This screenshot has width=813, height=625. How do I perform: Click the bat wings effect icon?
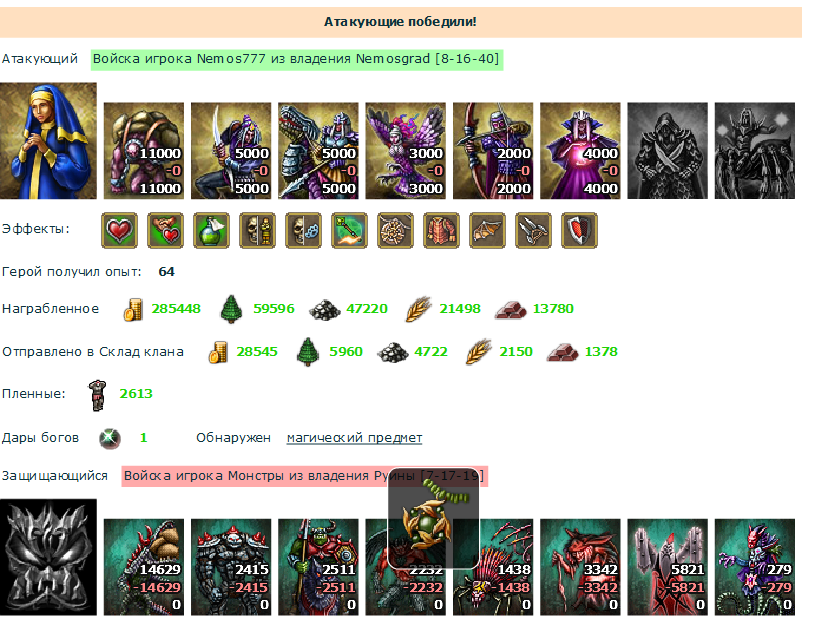[487, 230]
